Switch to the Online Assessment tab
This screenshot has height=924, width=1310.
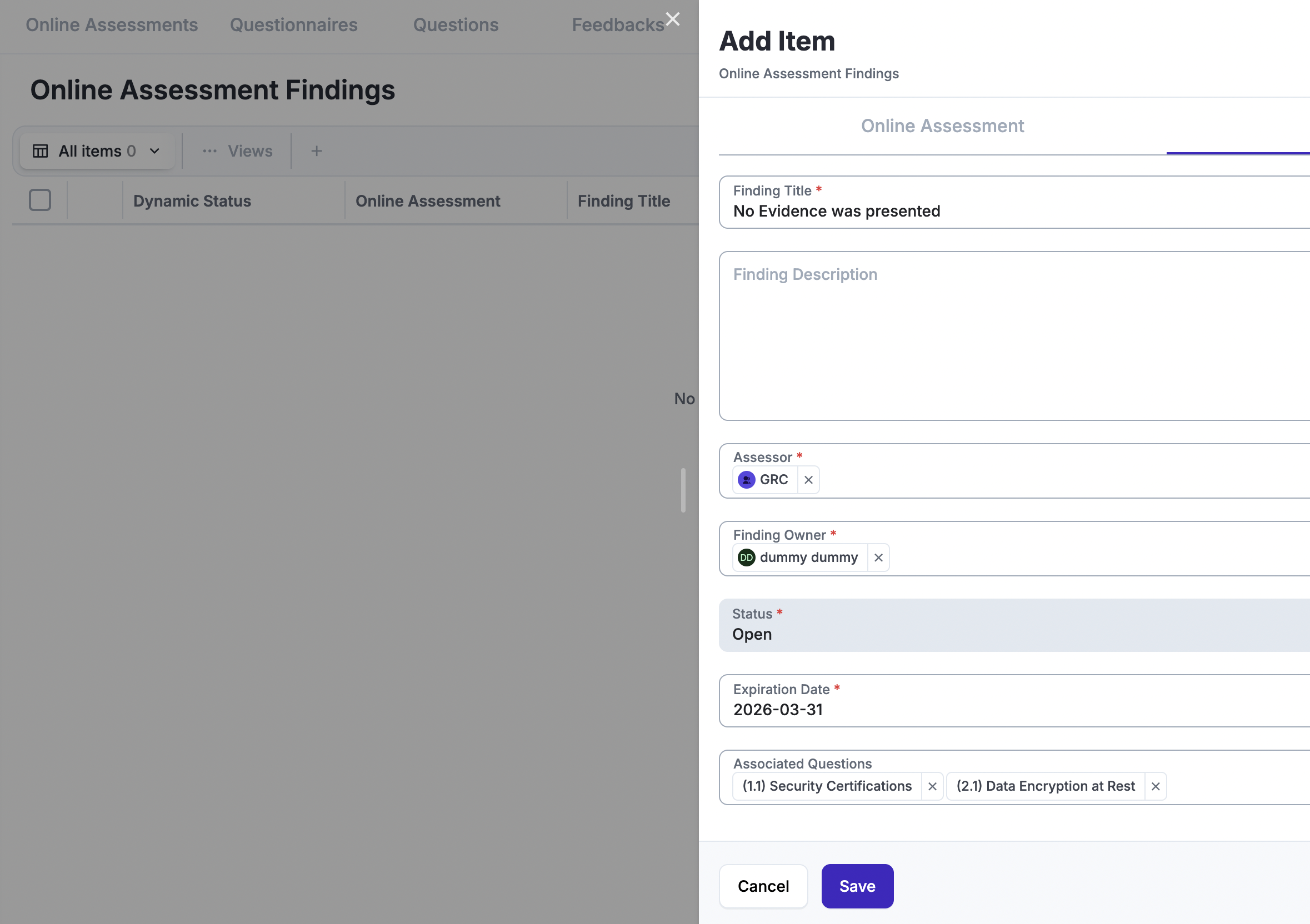pyautogui.click(x=942, y=126)
